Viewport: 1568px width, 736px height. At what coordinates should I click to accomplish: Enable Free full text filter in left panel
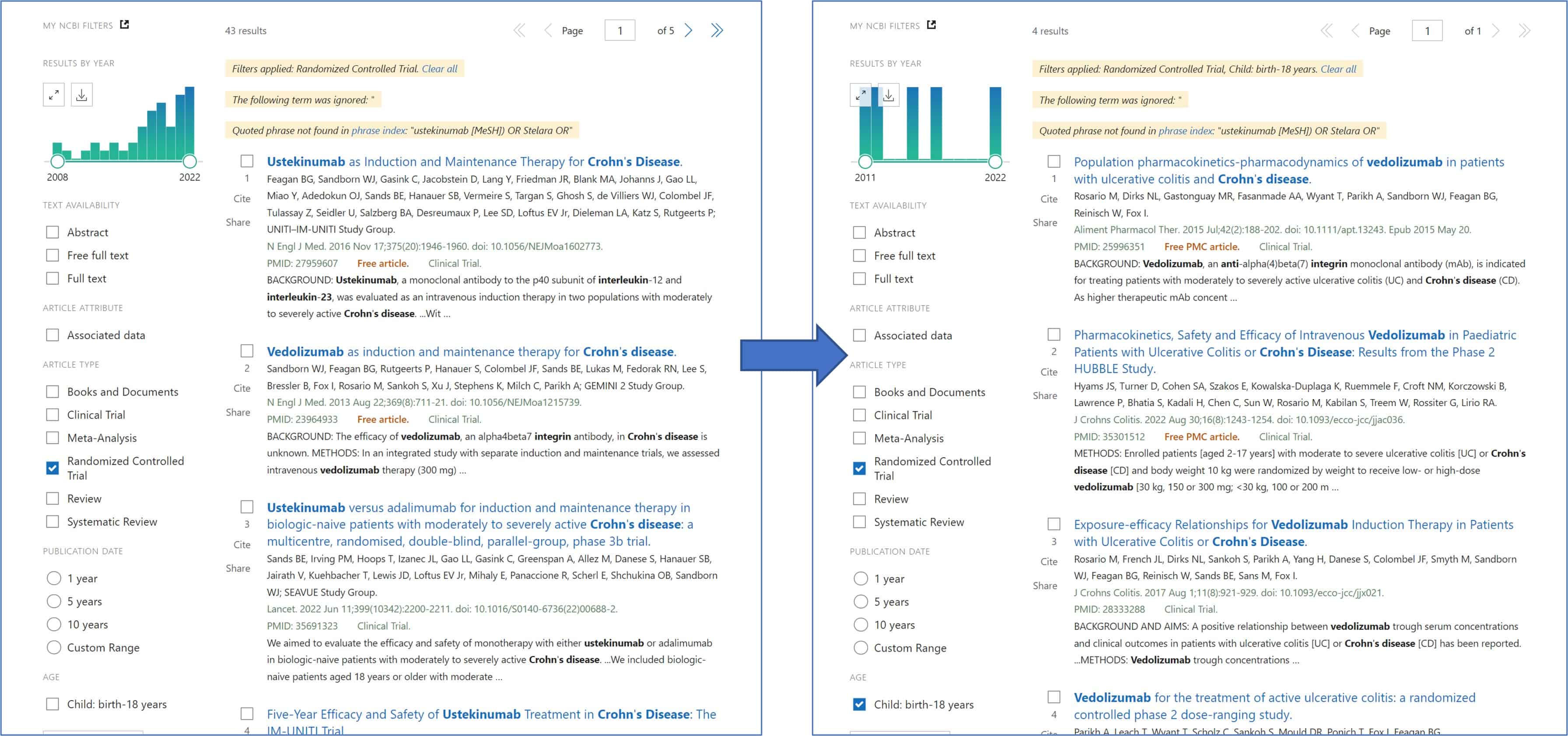pyautogui.click(x=53, y=256)
